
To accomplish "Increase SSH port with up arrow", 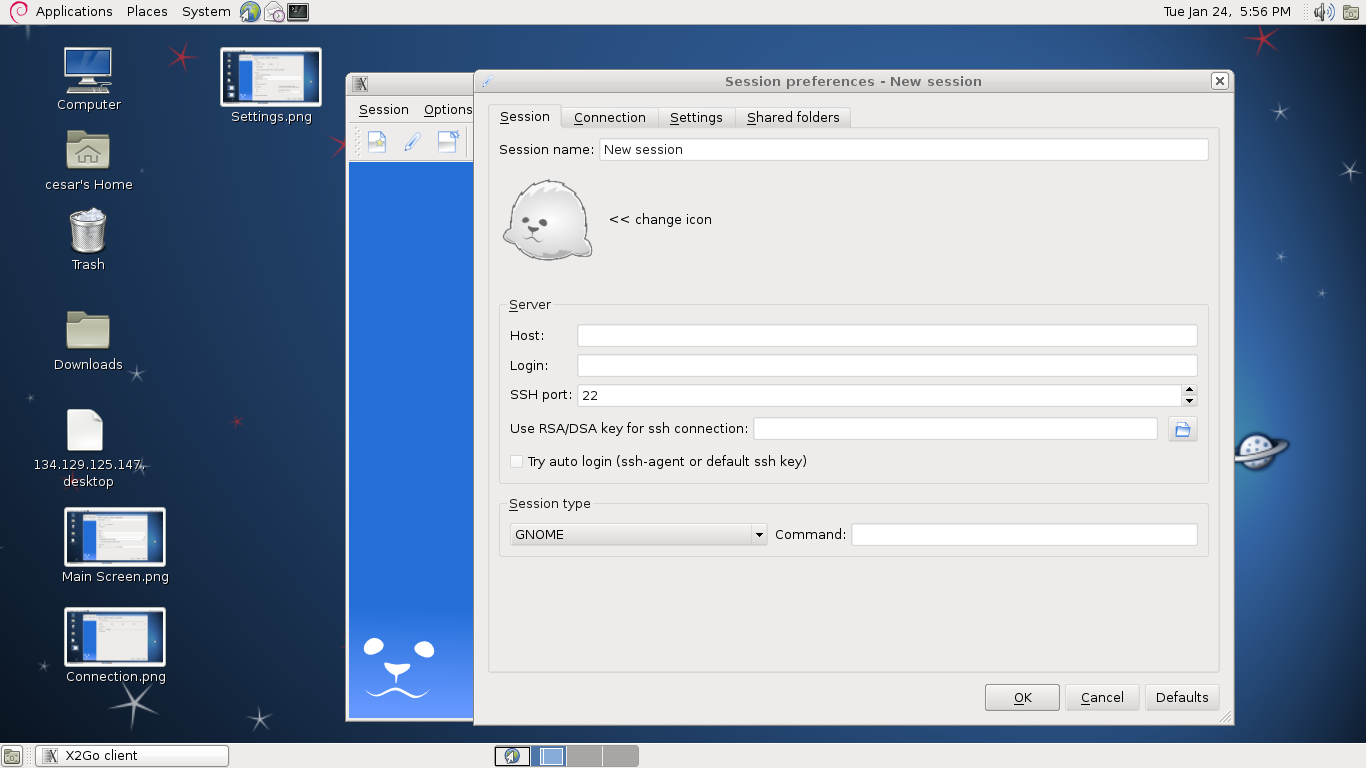I will [1189, 390].
